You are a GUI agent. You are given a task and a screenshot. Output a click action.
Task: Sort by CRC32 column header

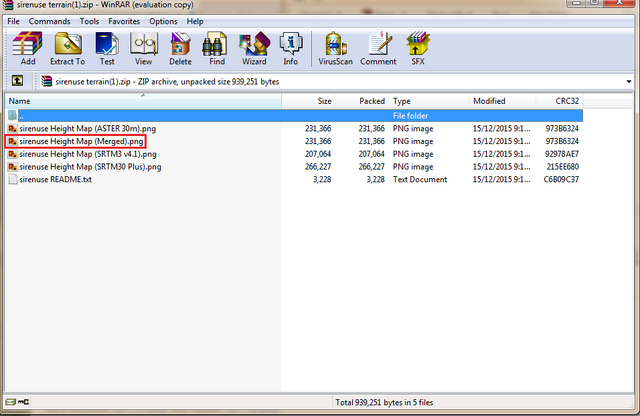click(559, 101)
